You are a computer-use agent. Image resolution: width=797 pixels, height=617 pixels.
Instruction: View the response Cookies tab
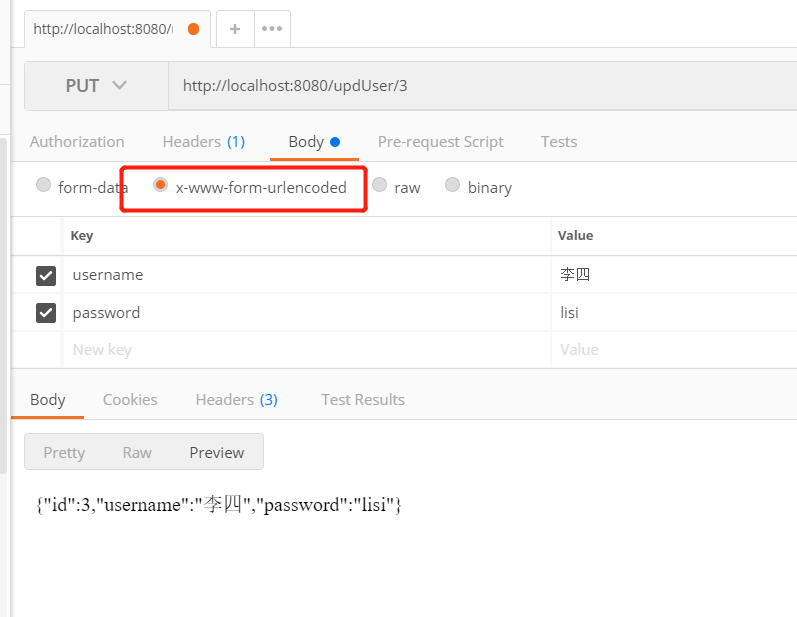[x=130, y=400]
